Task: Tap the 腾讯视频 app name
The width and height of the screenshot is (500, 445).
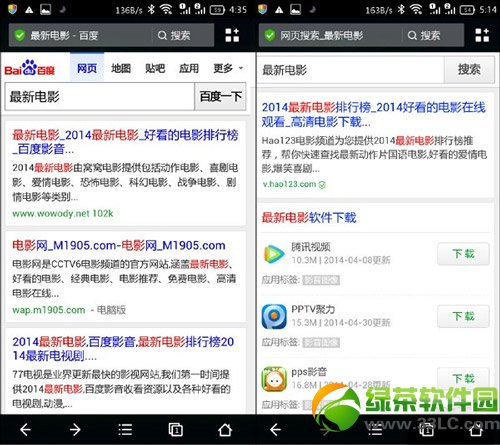Action: pyautogui.click(x=311, y=247)
